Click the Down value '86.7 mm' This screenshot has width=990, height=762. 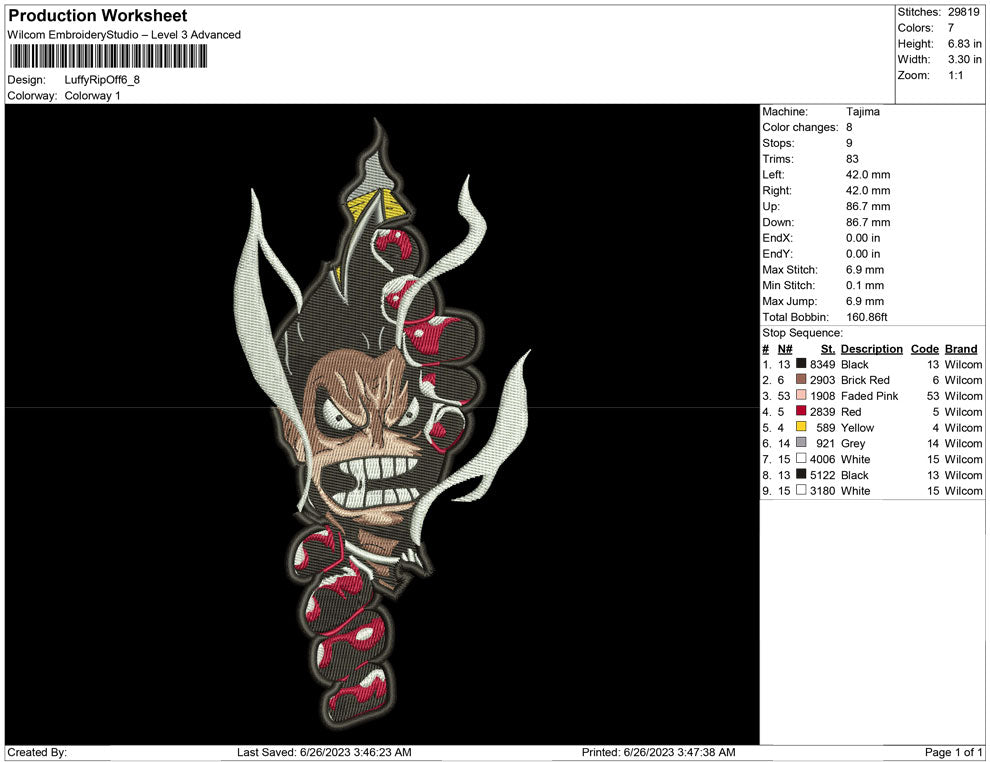tap(868, 222)
